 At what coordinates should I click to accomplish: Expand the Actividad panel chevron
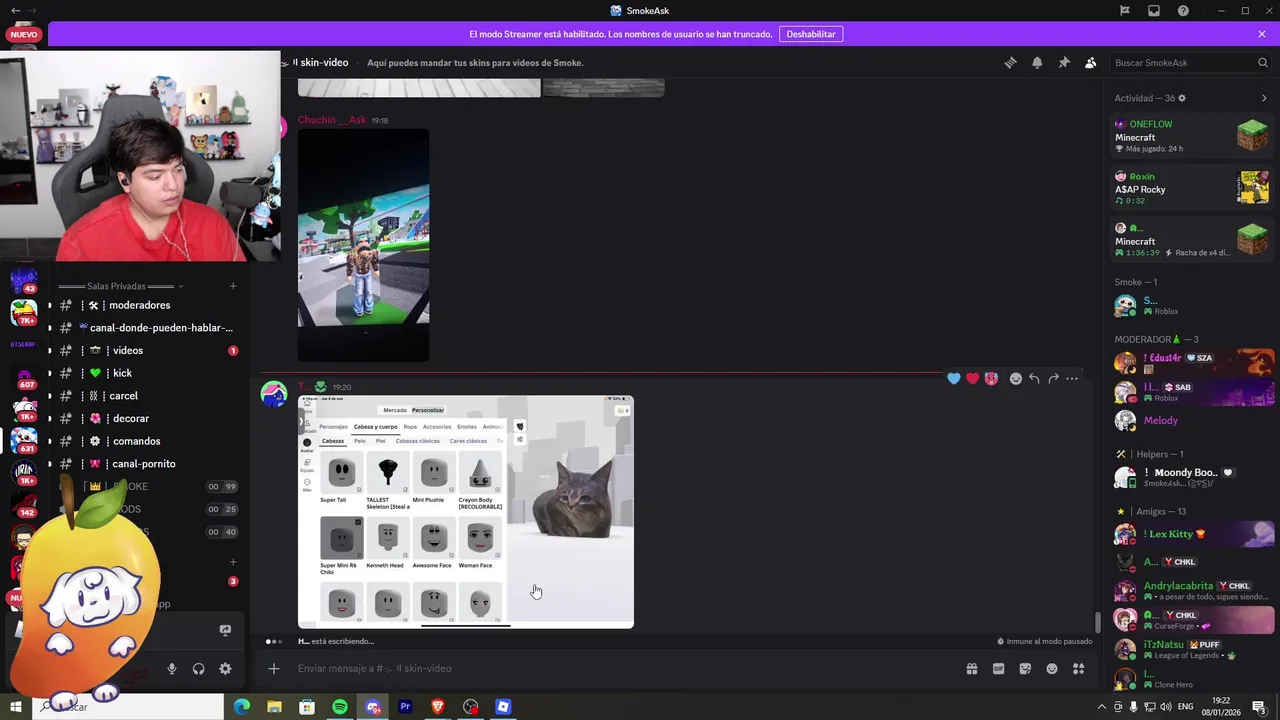tap(1264, 98)
